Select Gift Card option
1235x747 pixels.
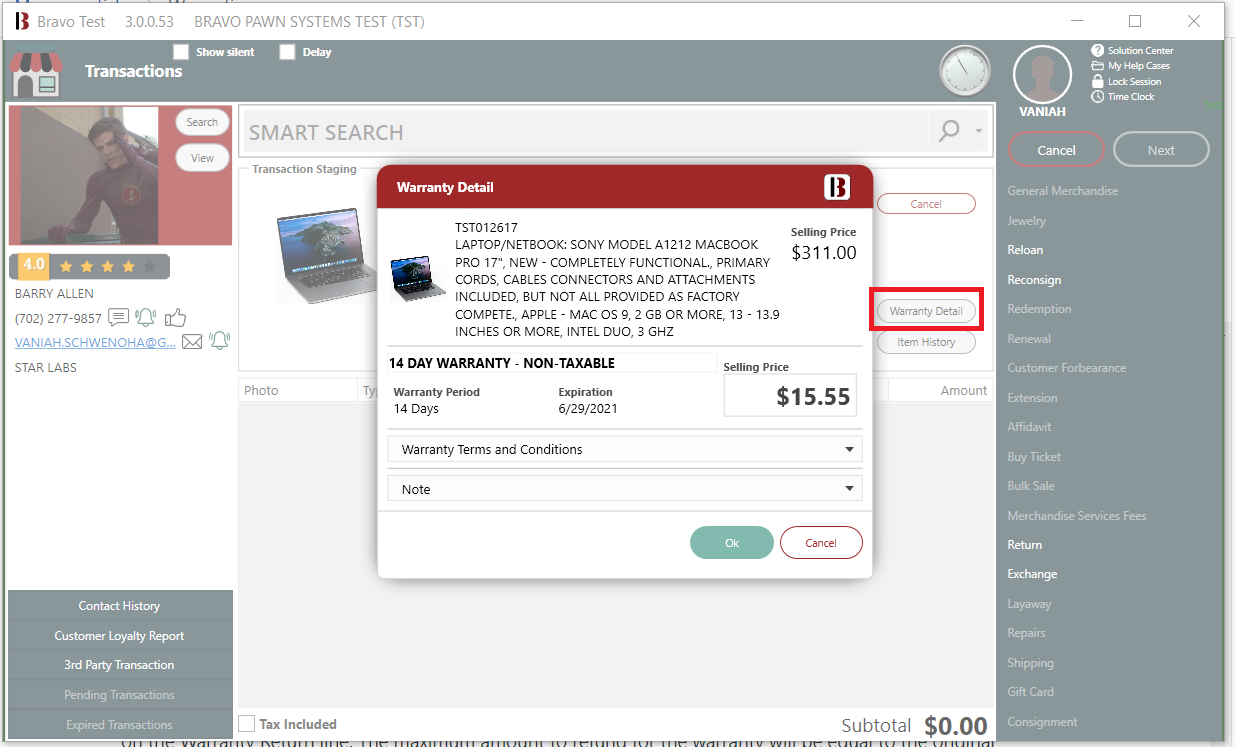click(1030, 692)
